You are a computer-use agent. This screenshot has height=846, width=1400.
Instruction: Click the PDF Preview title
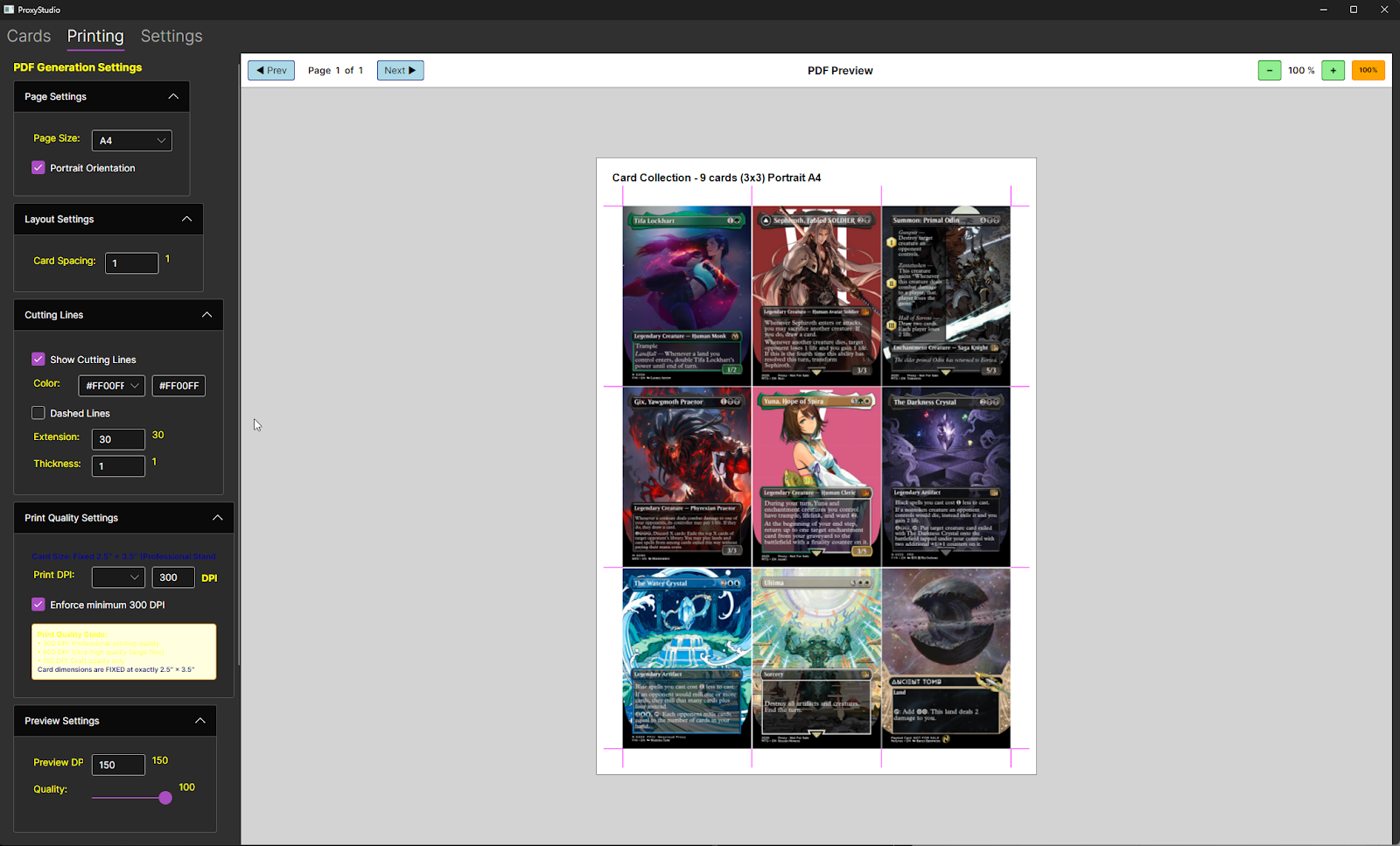point(840,71)
